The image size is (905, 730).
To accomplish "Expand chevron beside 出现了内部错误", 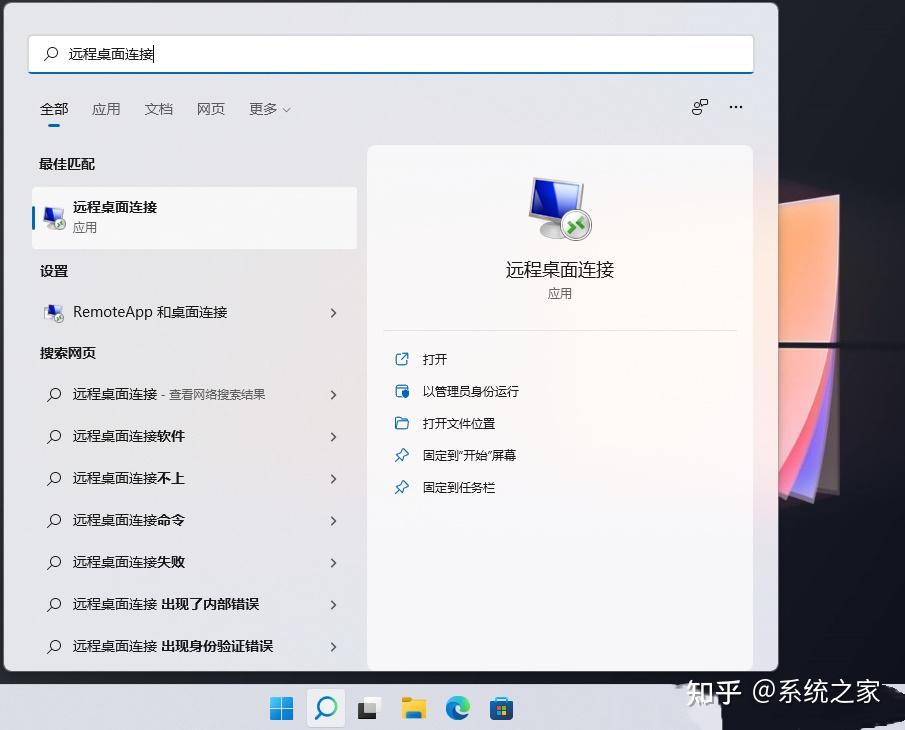I will (334, 605).
